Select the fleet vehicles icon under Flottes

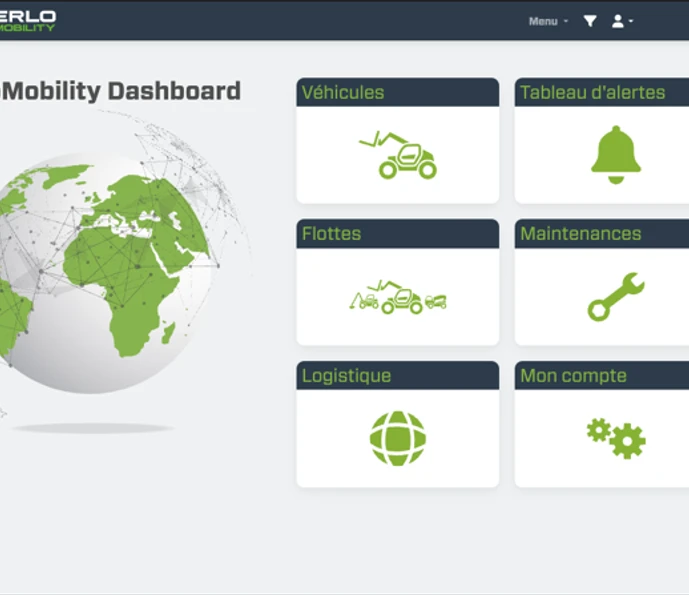tap(398, 297)
